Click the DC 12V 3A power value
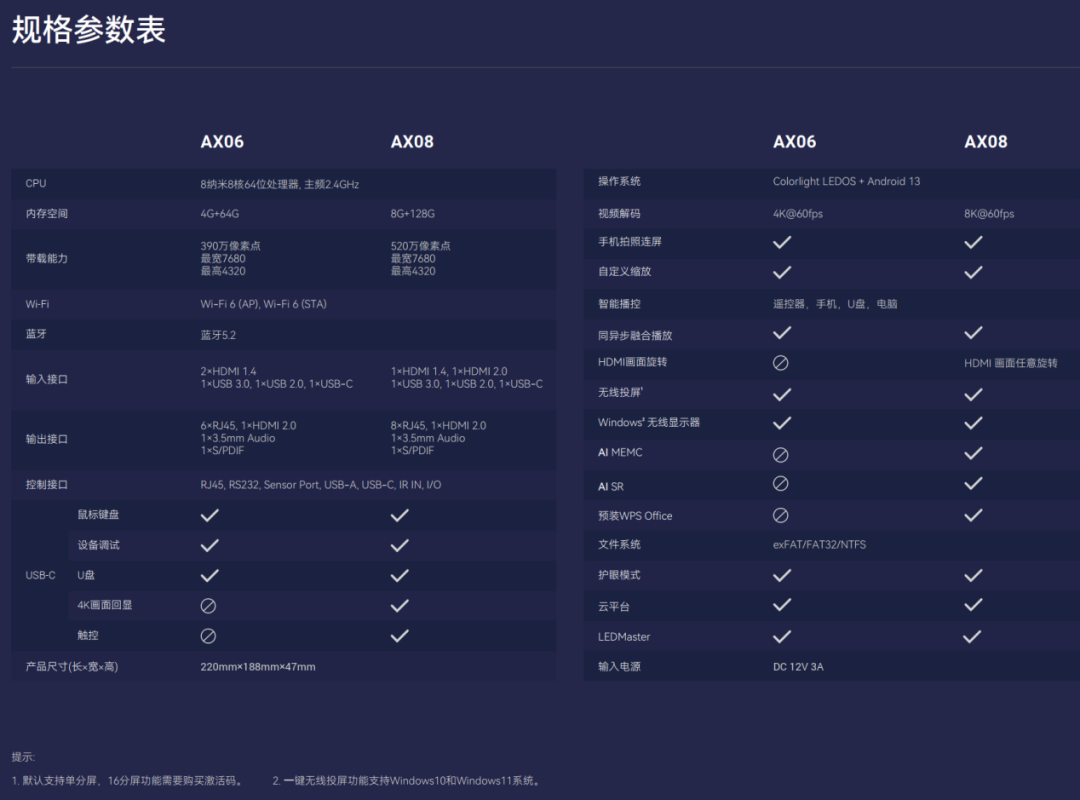The image size is (1080, 800). pyautogui.click(x=798, y=667)
